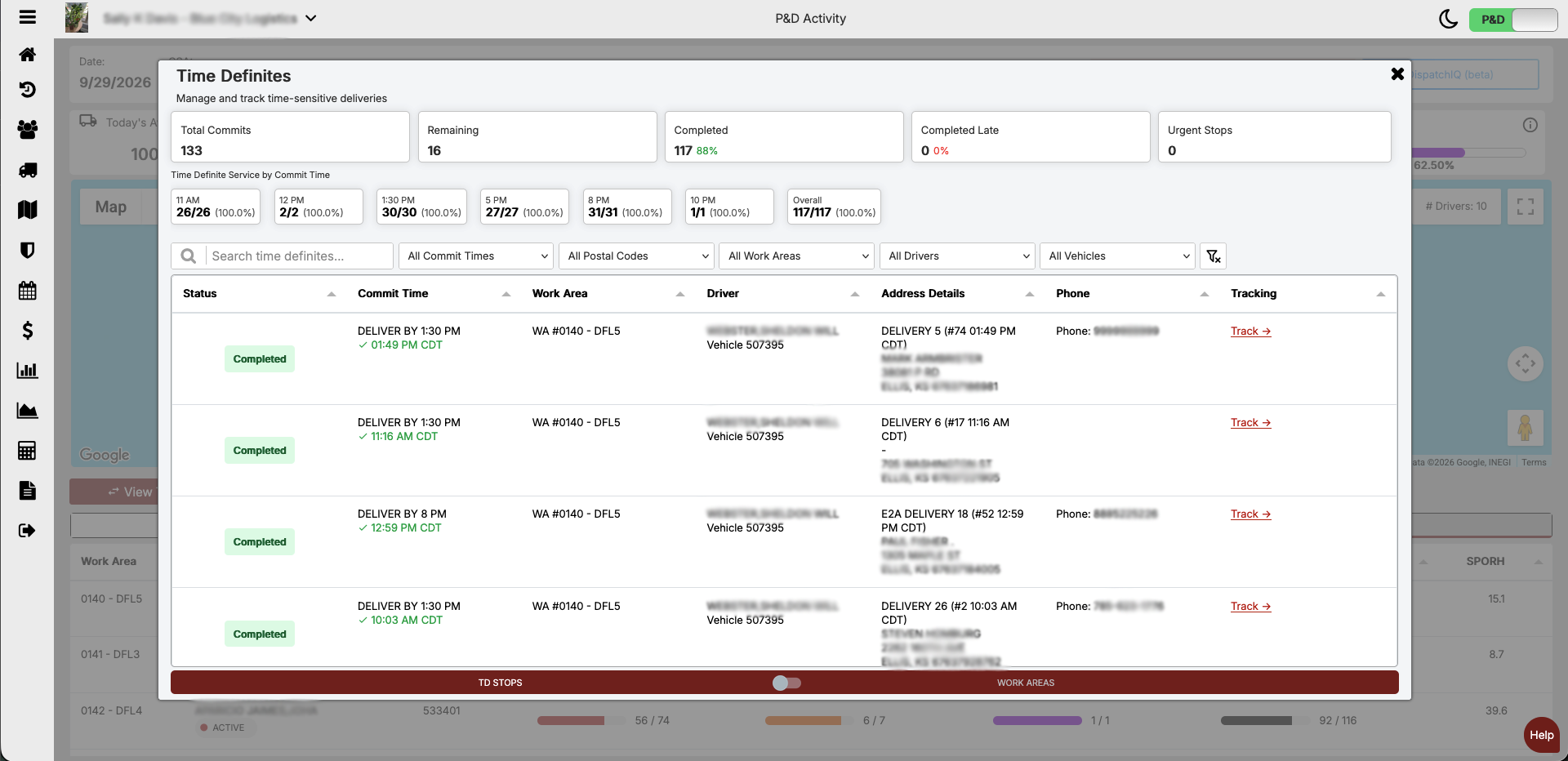Select the 12 PM commit time card
This screenshot has height=761, width=1568.
[x=318, y=207]
